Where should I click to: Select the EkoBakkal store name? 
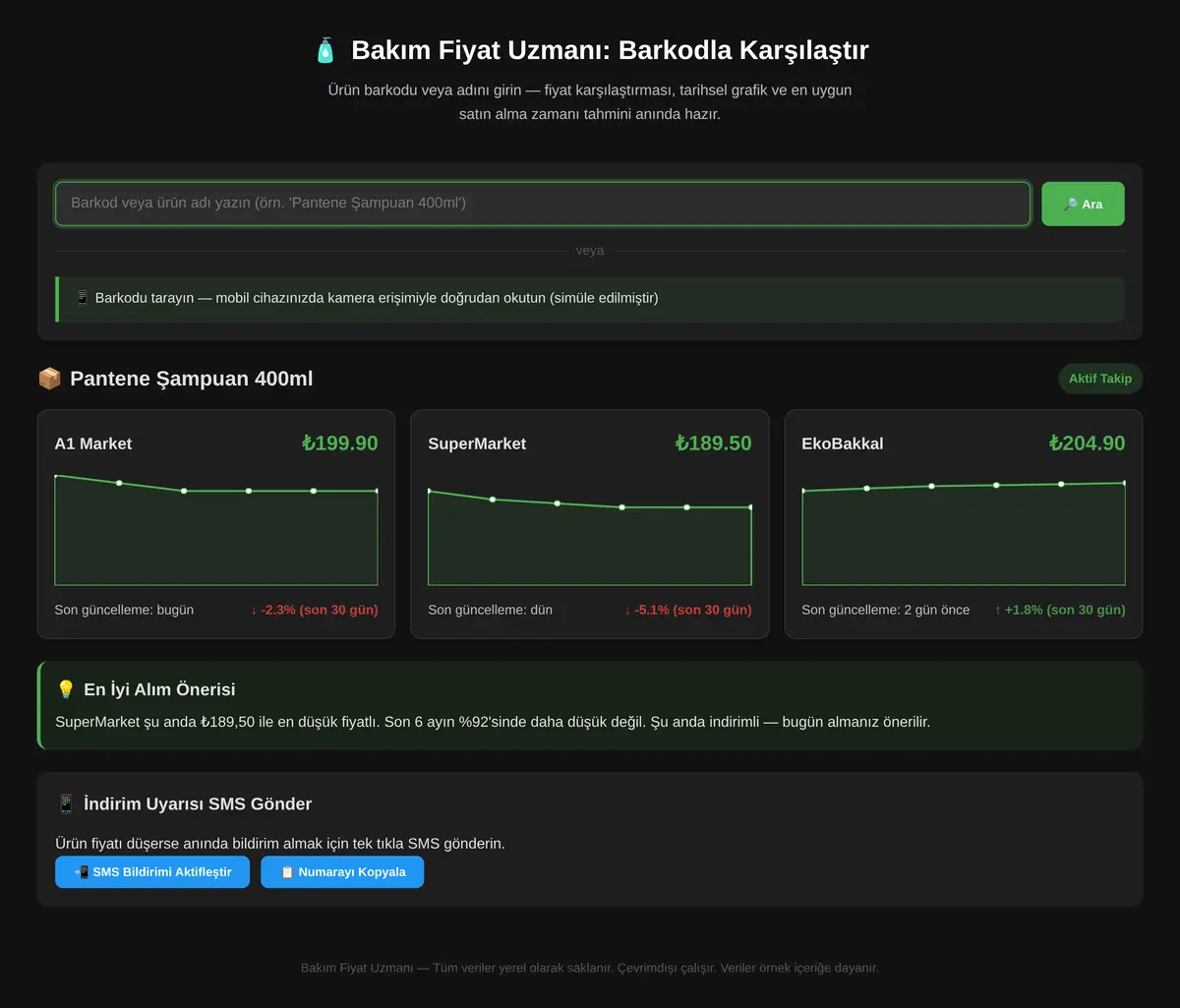(x=843, y=444)
